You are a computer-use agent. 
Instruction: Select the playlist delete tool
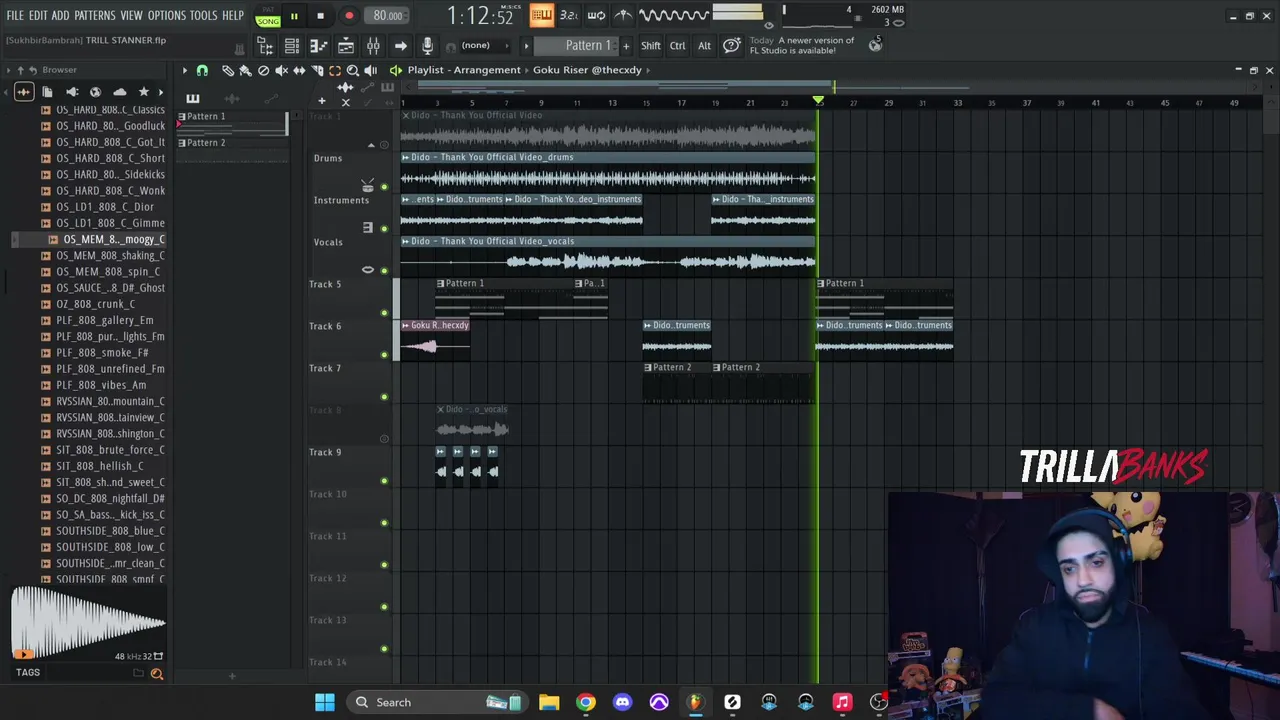coord(263,70)
